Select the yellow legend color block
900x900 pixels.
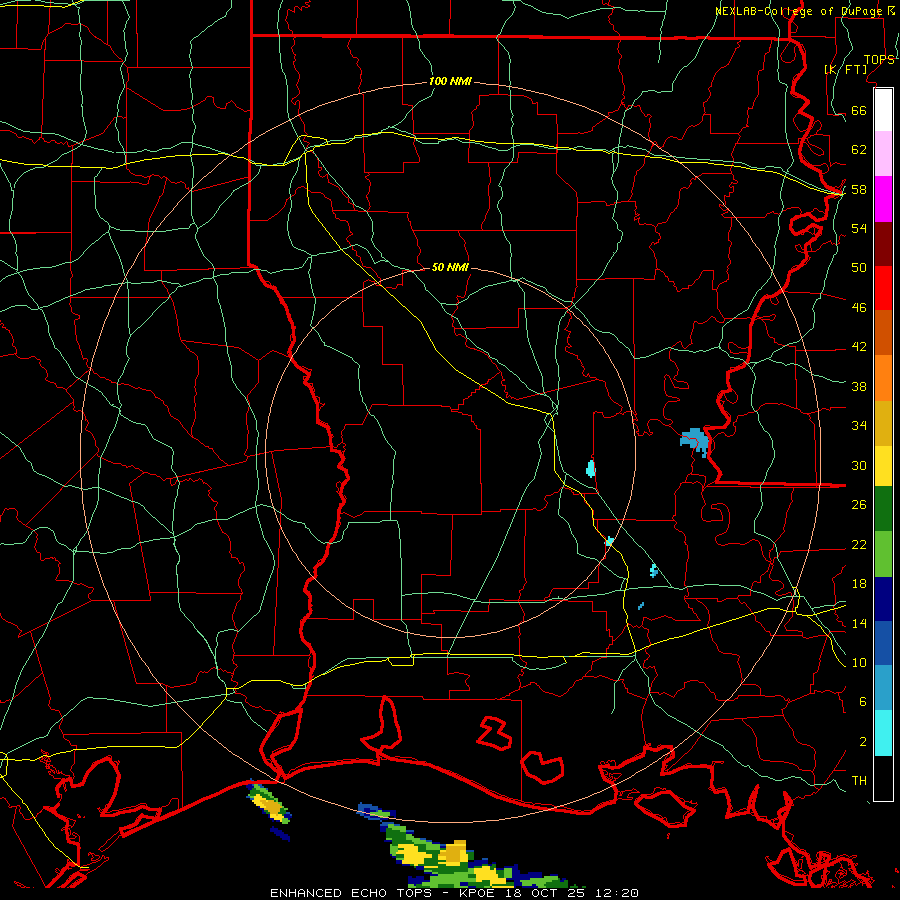coord(883,466)
